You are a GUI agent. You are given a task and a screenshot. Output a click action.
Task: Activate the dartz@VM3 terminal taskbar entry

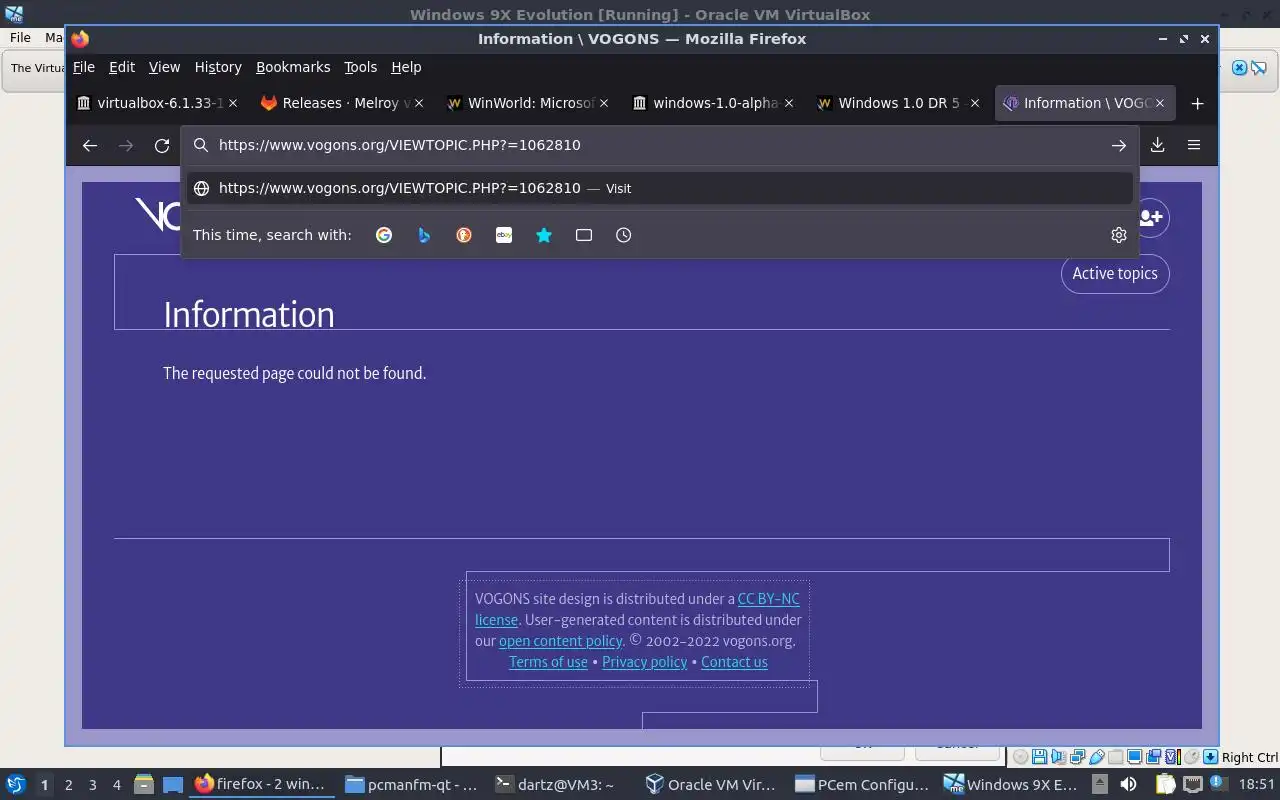click(x=555, y=784)
